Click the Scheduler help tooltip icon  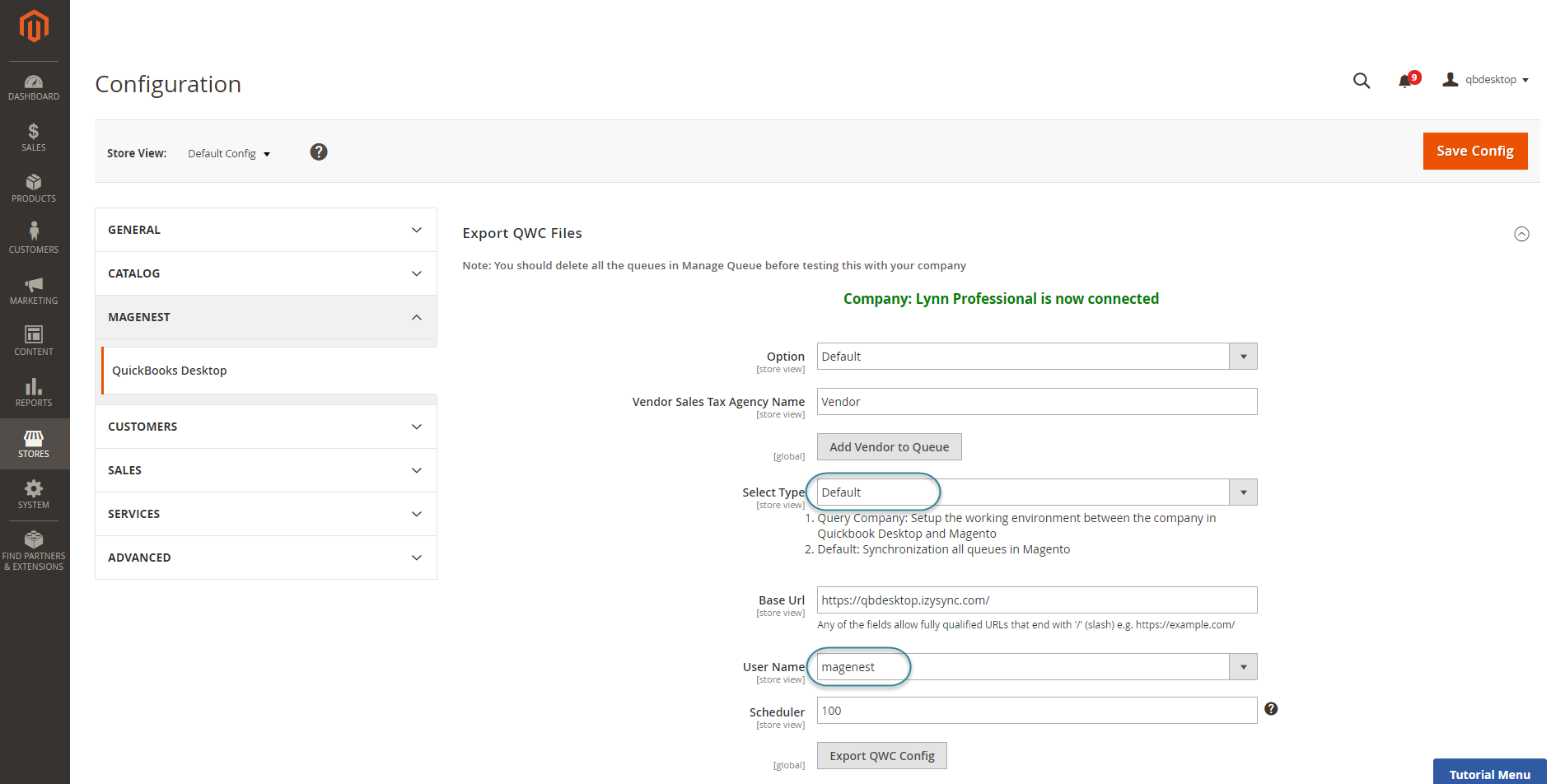coord(1271,709)
